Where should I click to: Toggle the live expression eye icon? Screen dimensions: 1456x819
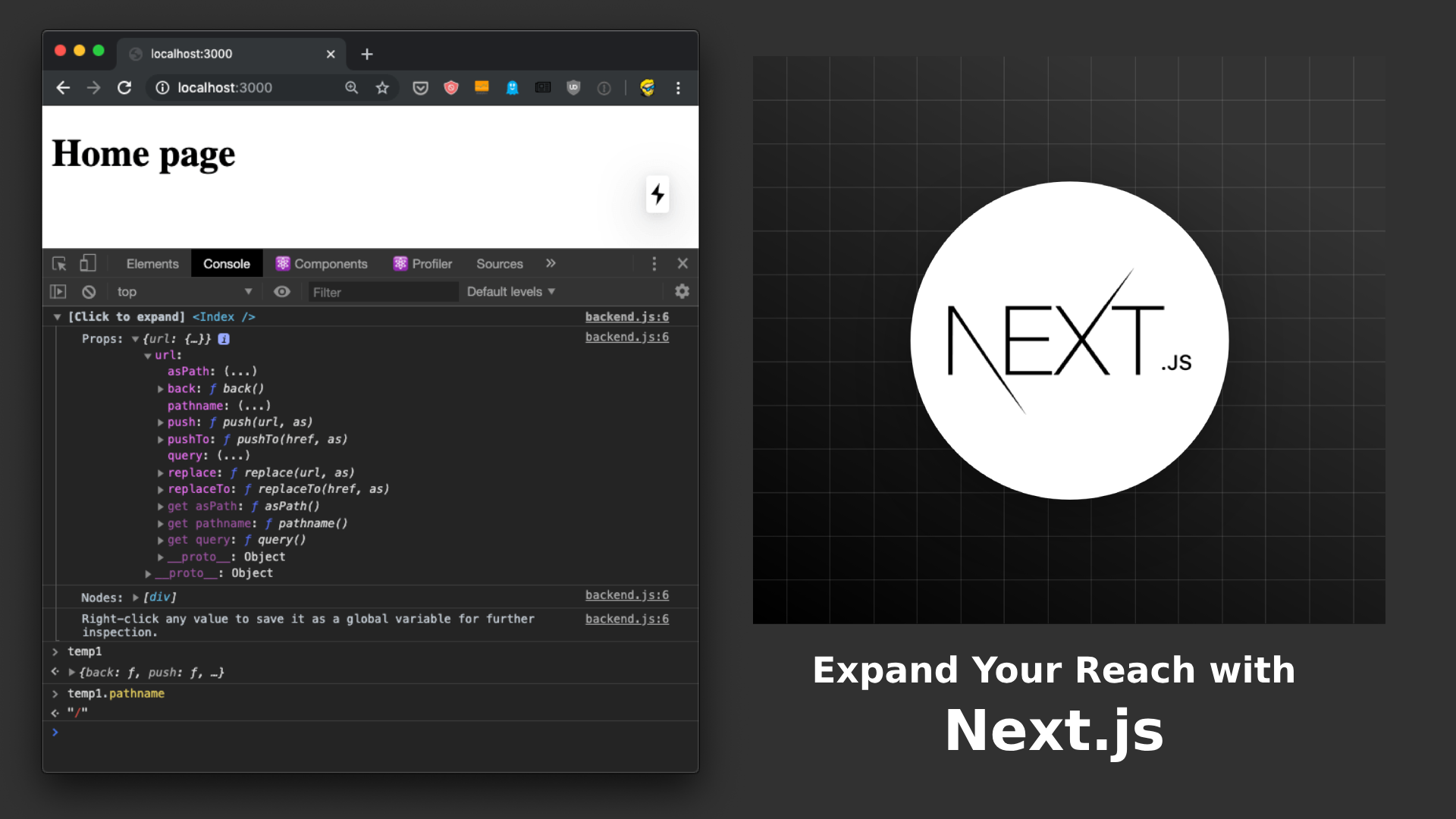tap(282, 292)
